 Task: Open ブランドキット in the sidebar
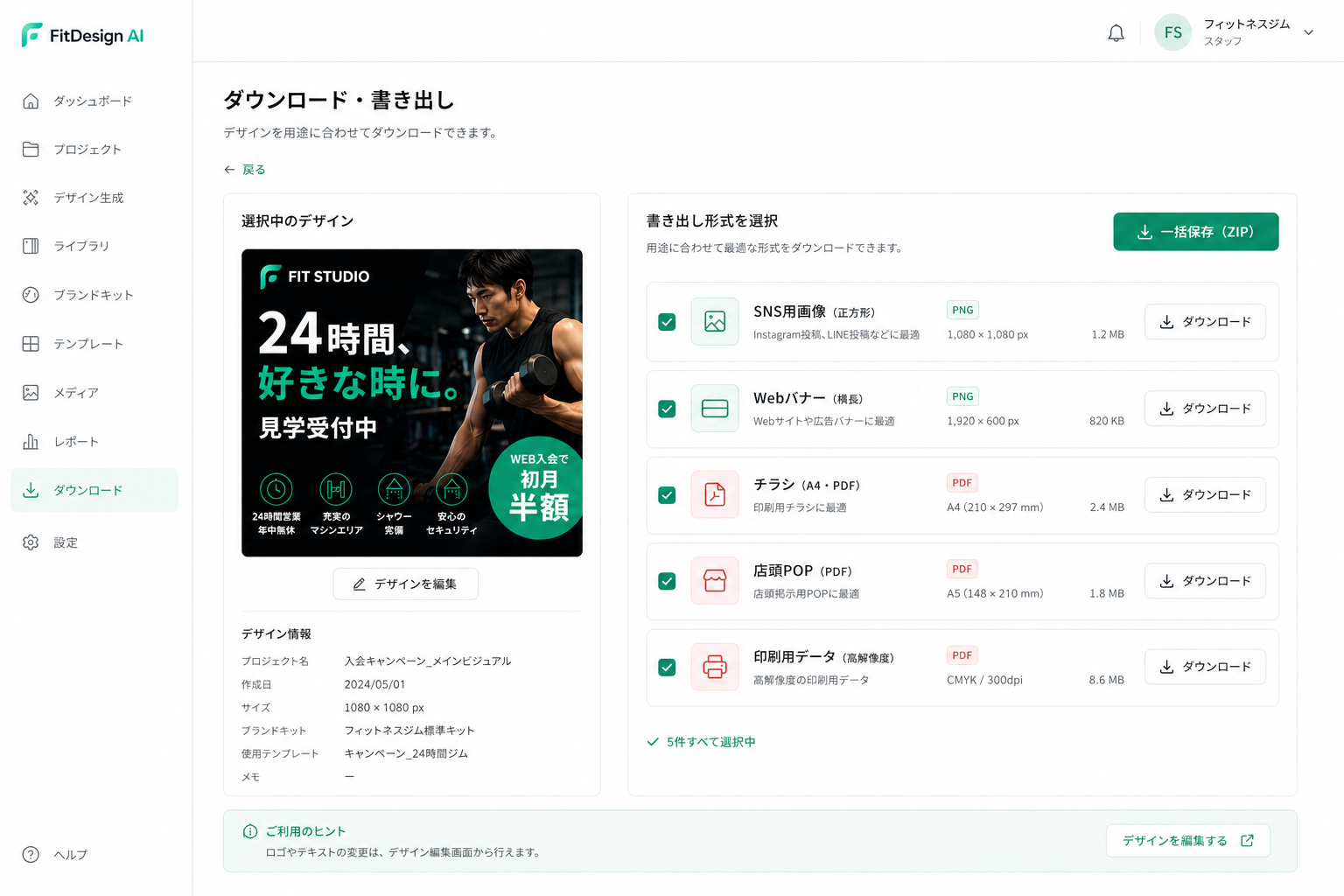pyautogui.click(x=94, y=295)
